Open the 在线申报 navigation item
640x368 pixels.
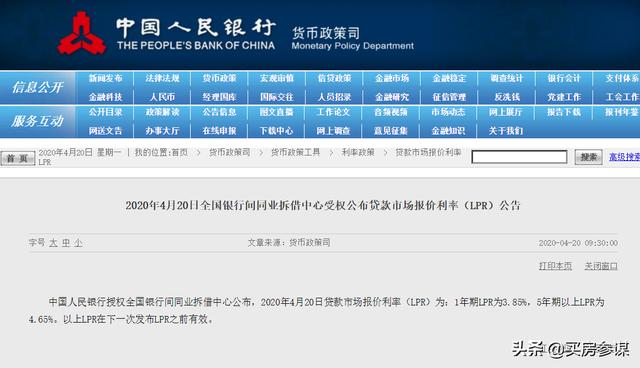click(x=220, y=131)
